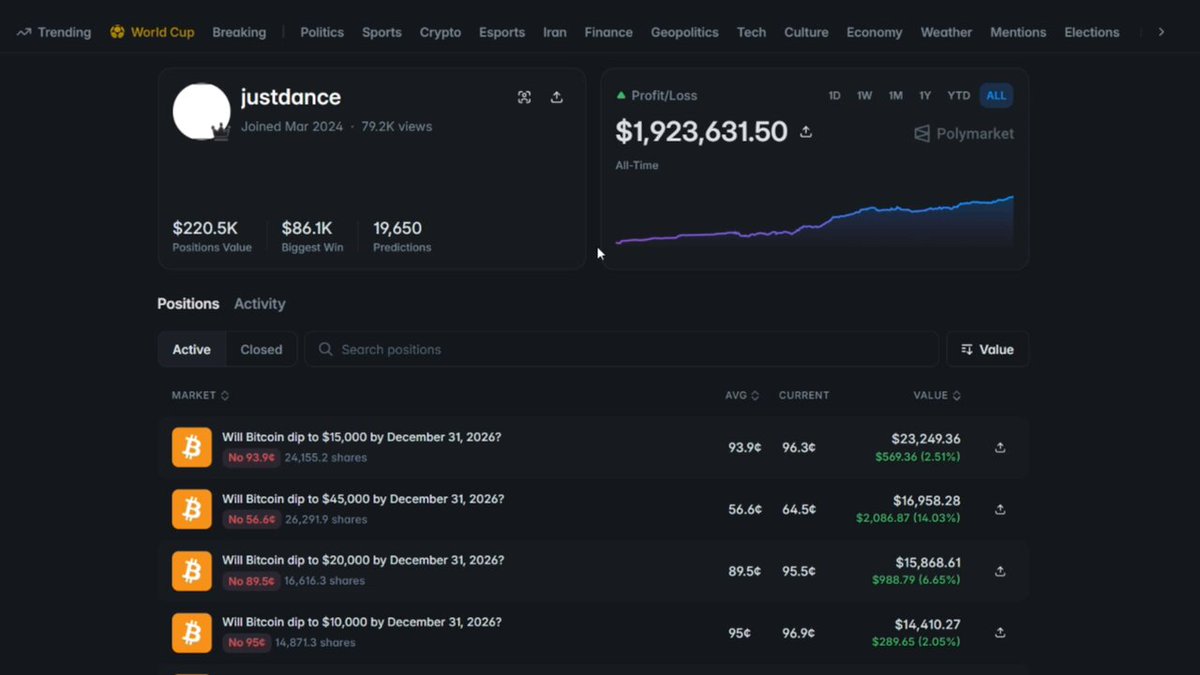
Task: Go to the Breaking category
Action: click(x=239, y=32)
